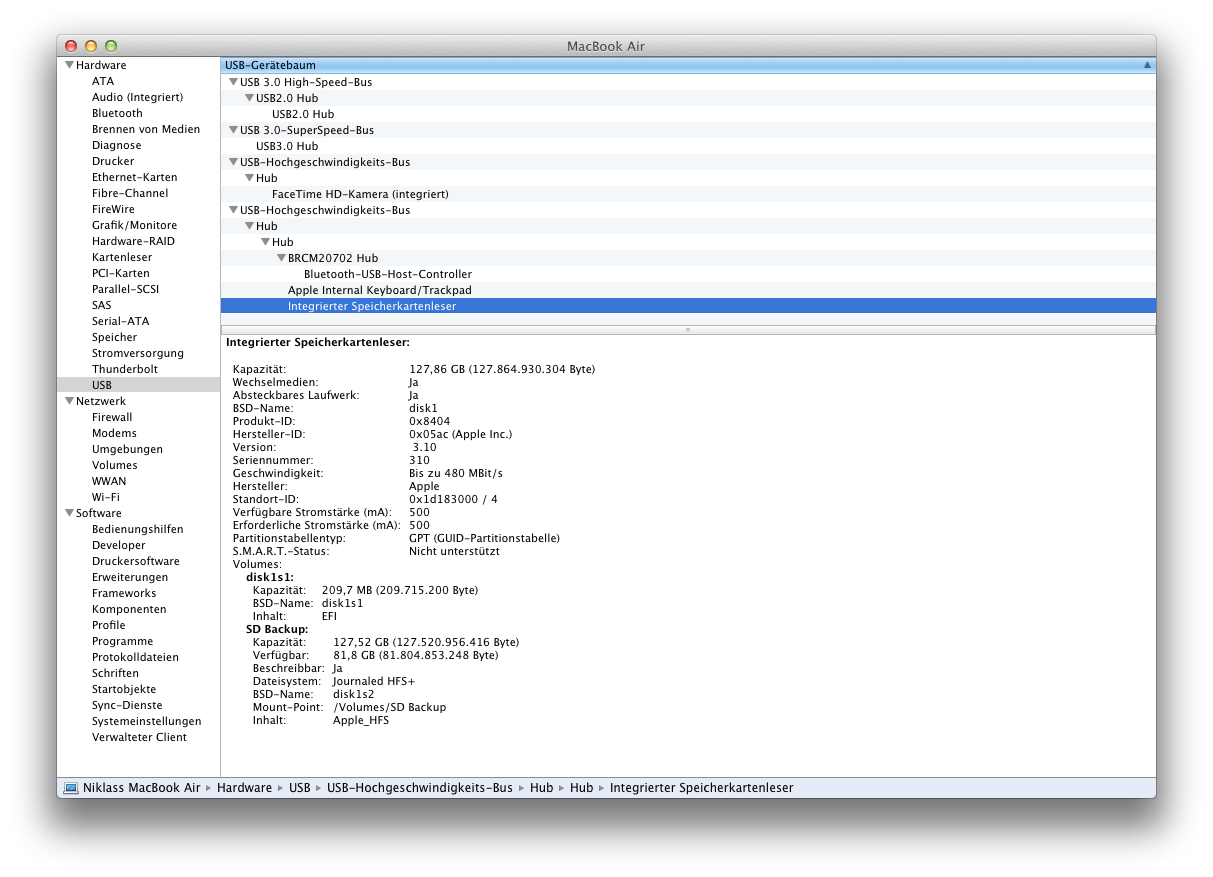
Task: Click Niklass MacBook Air in path bar
Action: click(142, 788)
